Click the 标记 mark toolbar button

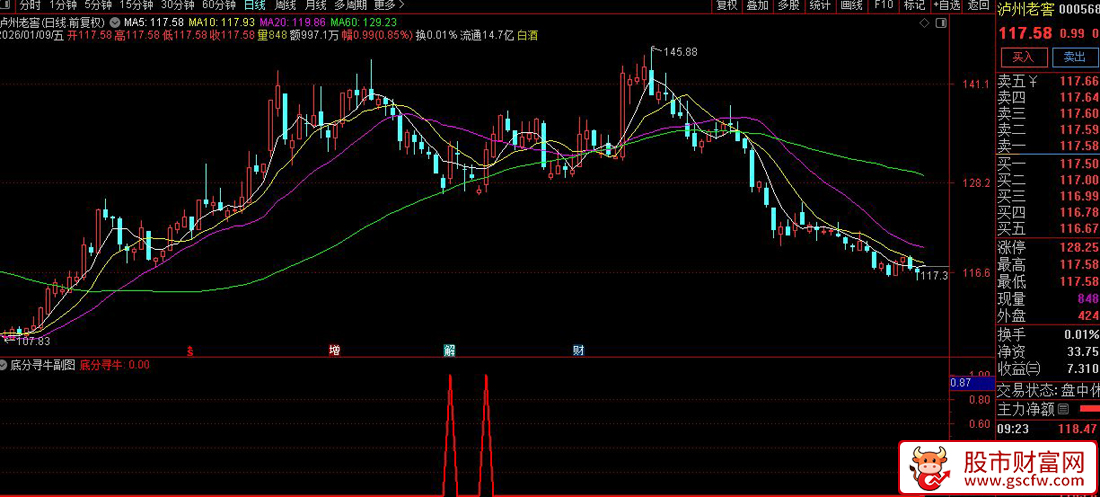pos(914,5)
